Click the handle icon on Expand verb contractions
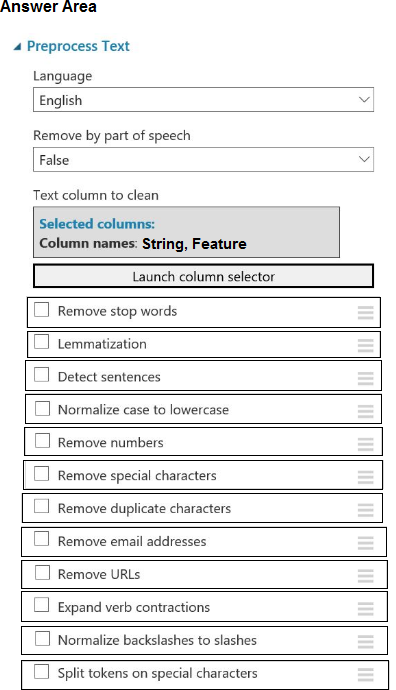 click(x=366, y=609)
